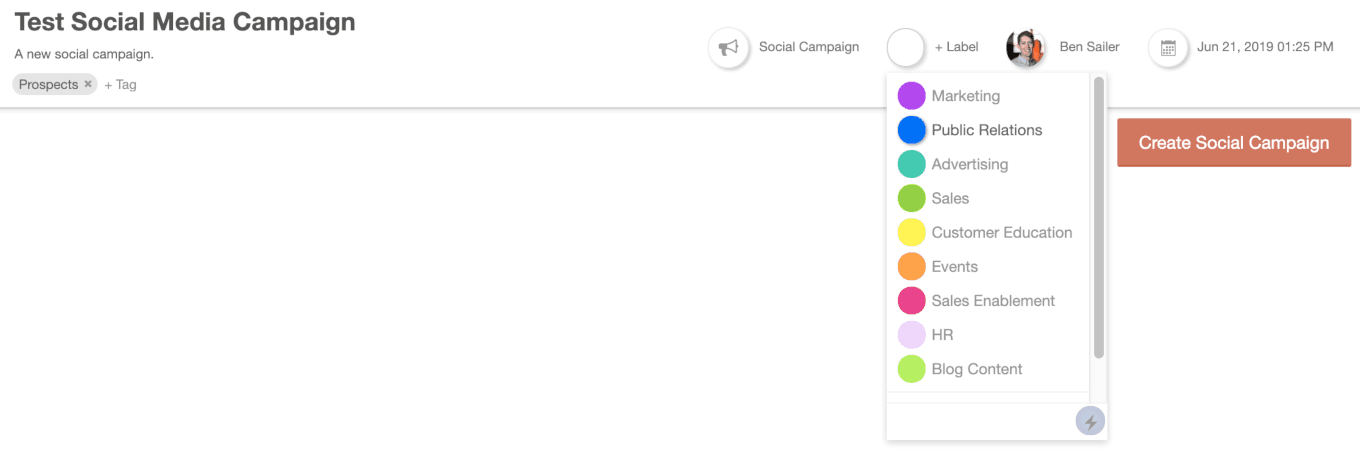
Task: Click the label list scrollbar
Action: [x=1099, y=217]
